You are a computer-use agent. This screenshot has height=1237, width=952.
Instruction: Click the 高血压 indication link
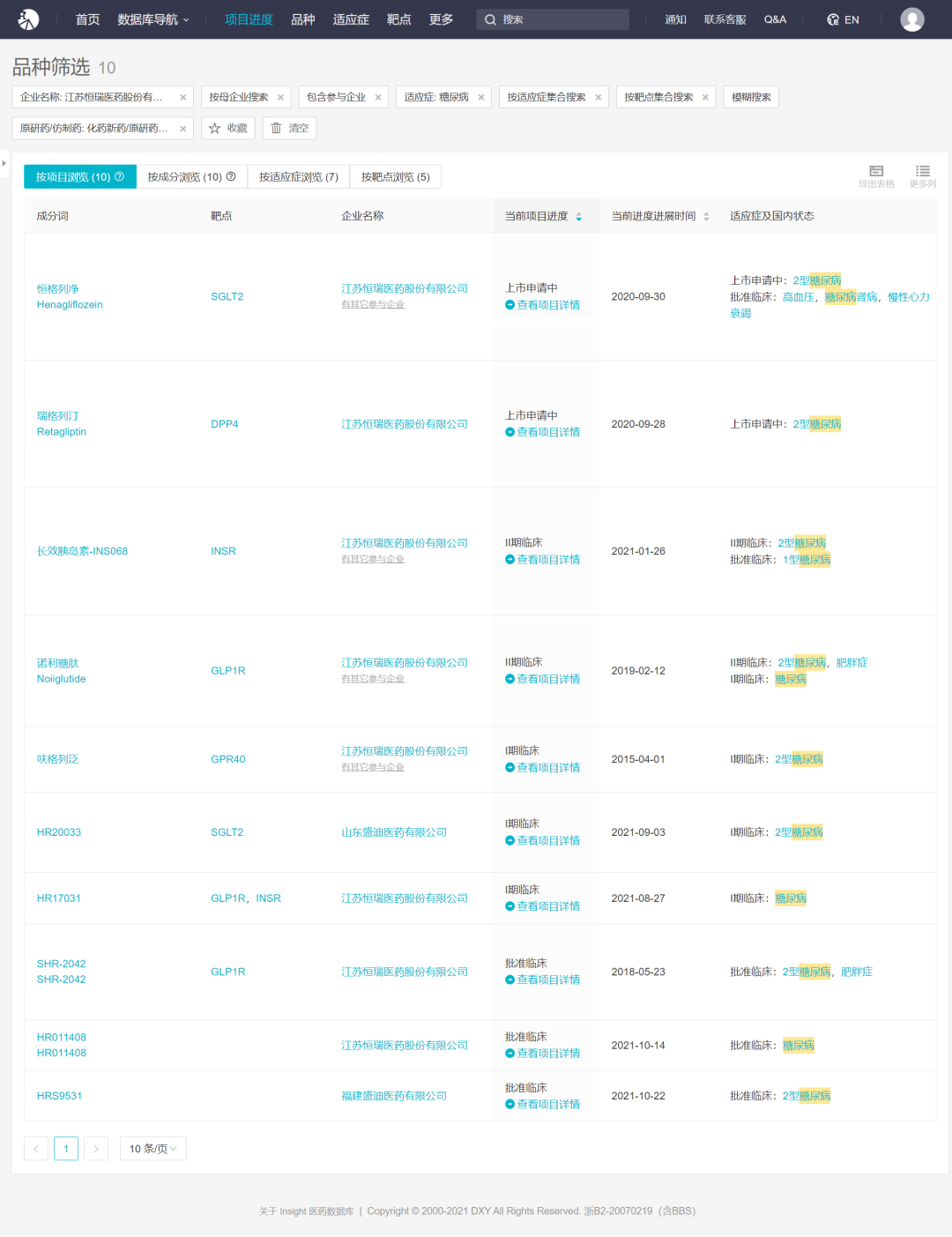(799, 297)
